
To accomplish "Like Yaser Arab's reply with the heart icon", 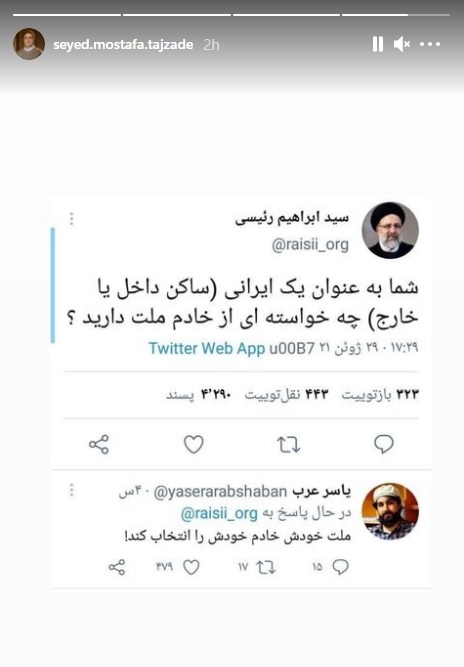I will (x=191, y=567).
